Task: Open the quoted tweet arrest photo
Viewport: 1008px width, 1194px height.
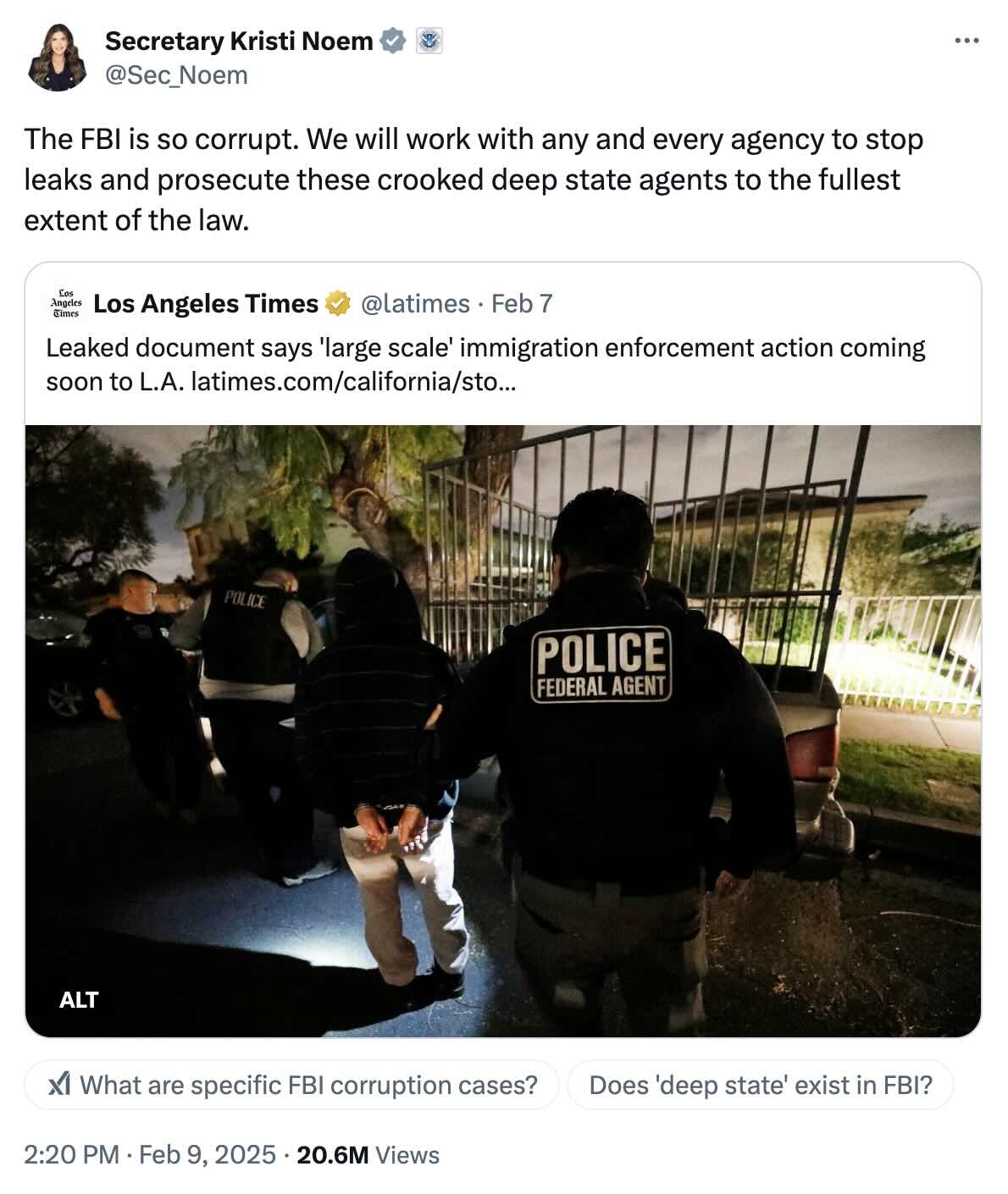Action: tap(503, 731)
